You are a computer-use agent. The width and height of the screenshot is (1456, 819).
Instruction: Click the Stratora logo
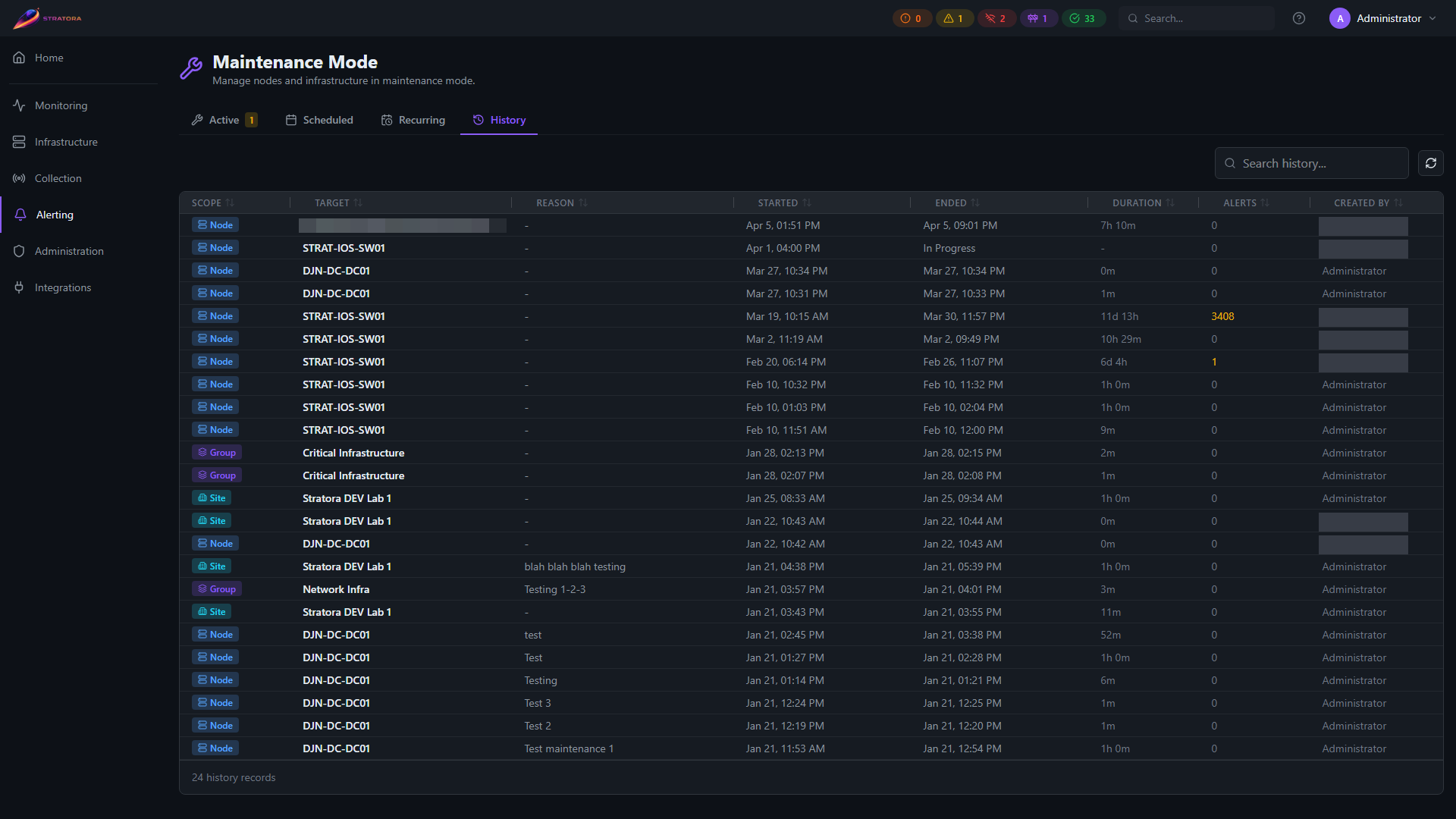coord(47,18)
